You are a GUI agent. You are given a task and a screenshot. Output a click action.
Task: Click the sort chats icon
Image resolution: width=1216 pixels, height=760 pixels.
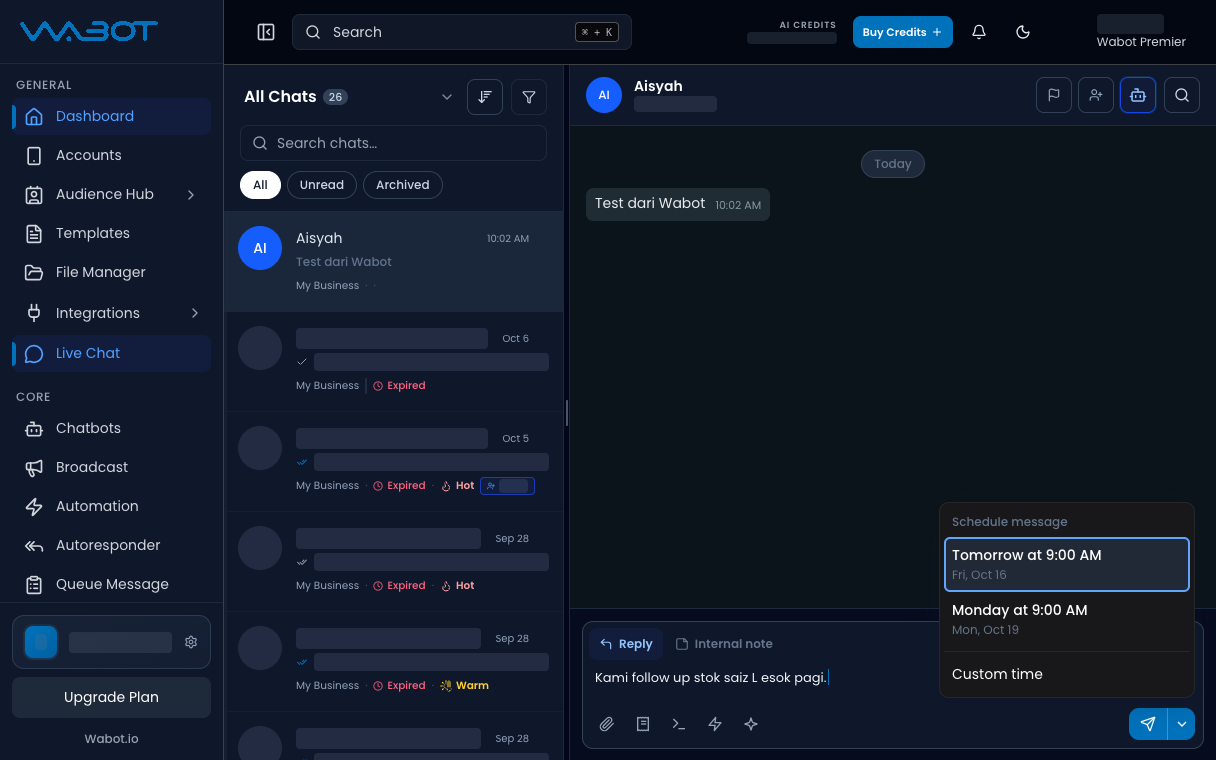tap(485, 97)
